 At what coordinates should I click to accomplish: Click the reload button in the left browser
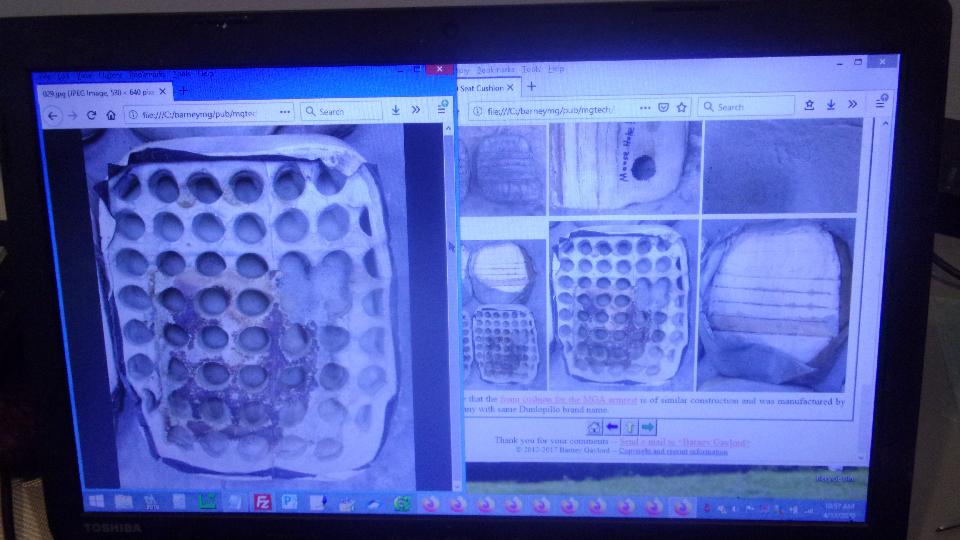click(x=91, y=114)
